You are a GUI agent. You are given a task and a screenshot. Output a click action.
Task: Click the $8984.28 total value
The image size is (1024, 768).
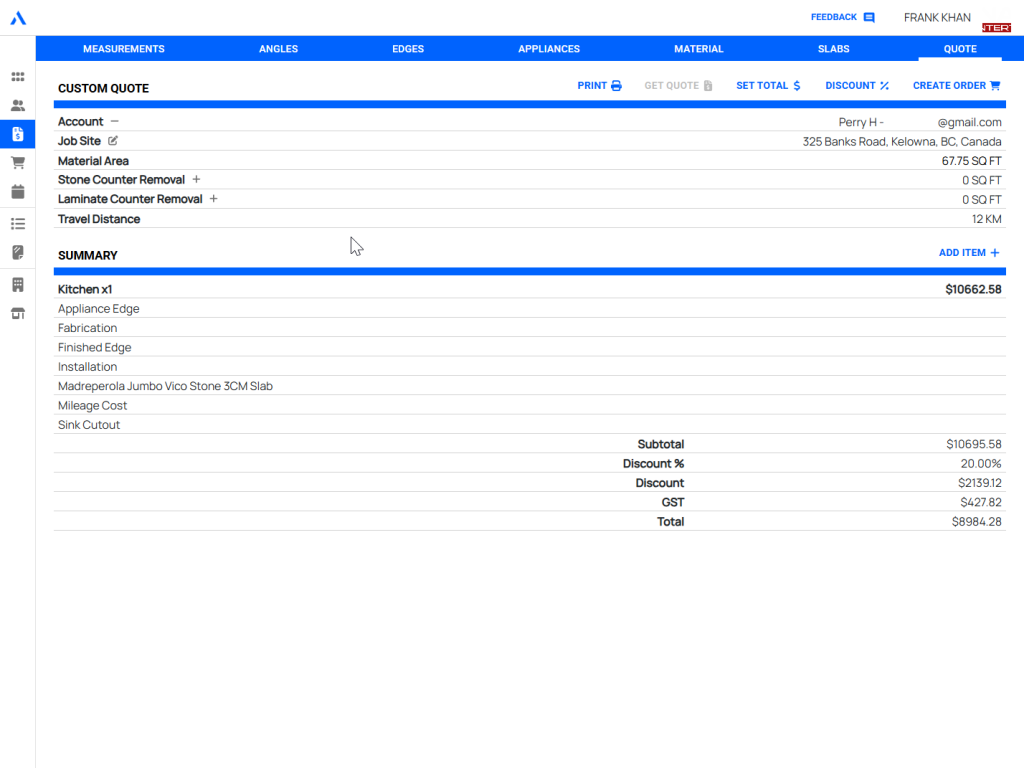pyautogui.click(x=976, y=522)
